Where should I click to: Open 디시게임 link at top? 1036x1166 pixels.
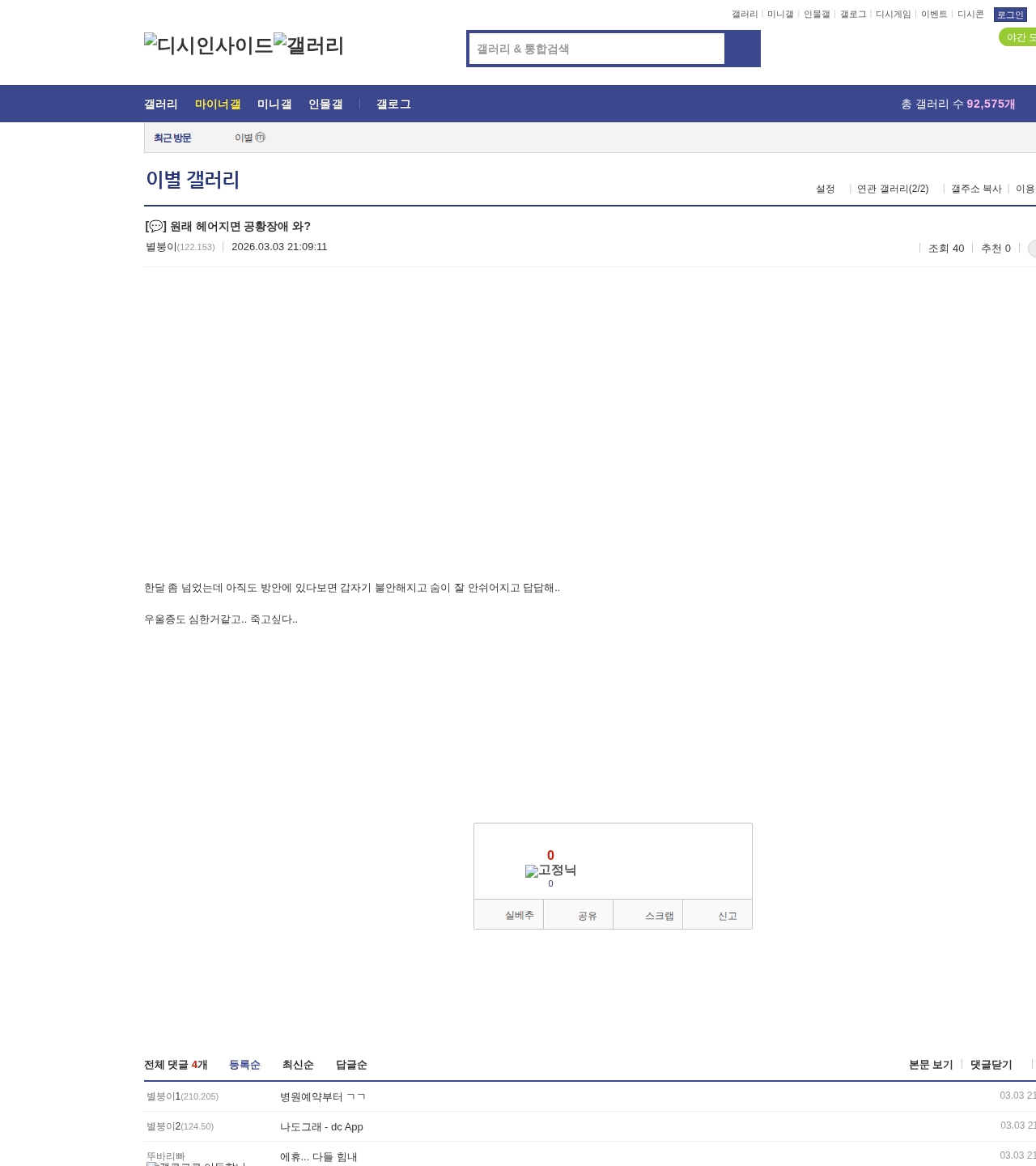pyautogui.click(x=894, y=15)
